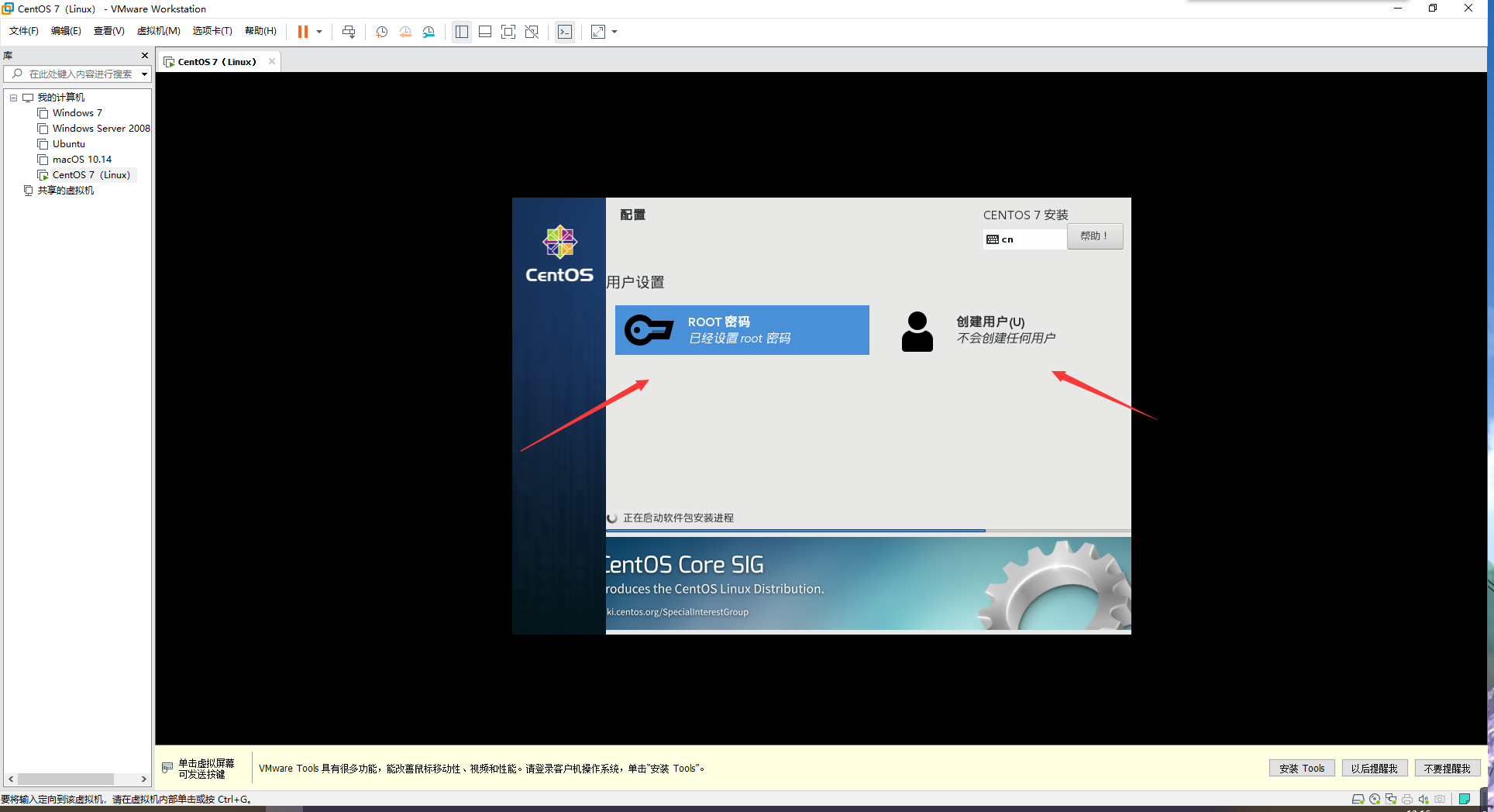The height and width of the screenshot is (812, 1494).
Task: Select the Windows Server 2008 virtual machine
Action: tap(101, 129)
